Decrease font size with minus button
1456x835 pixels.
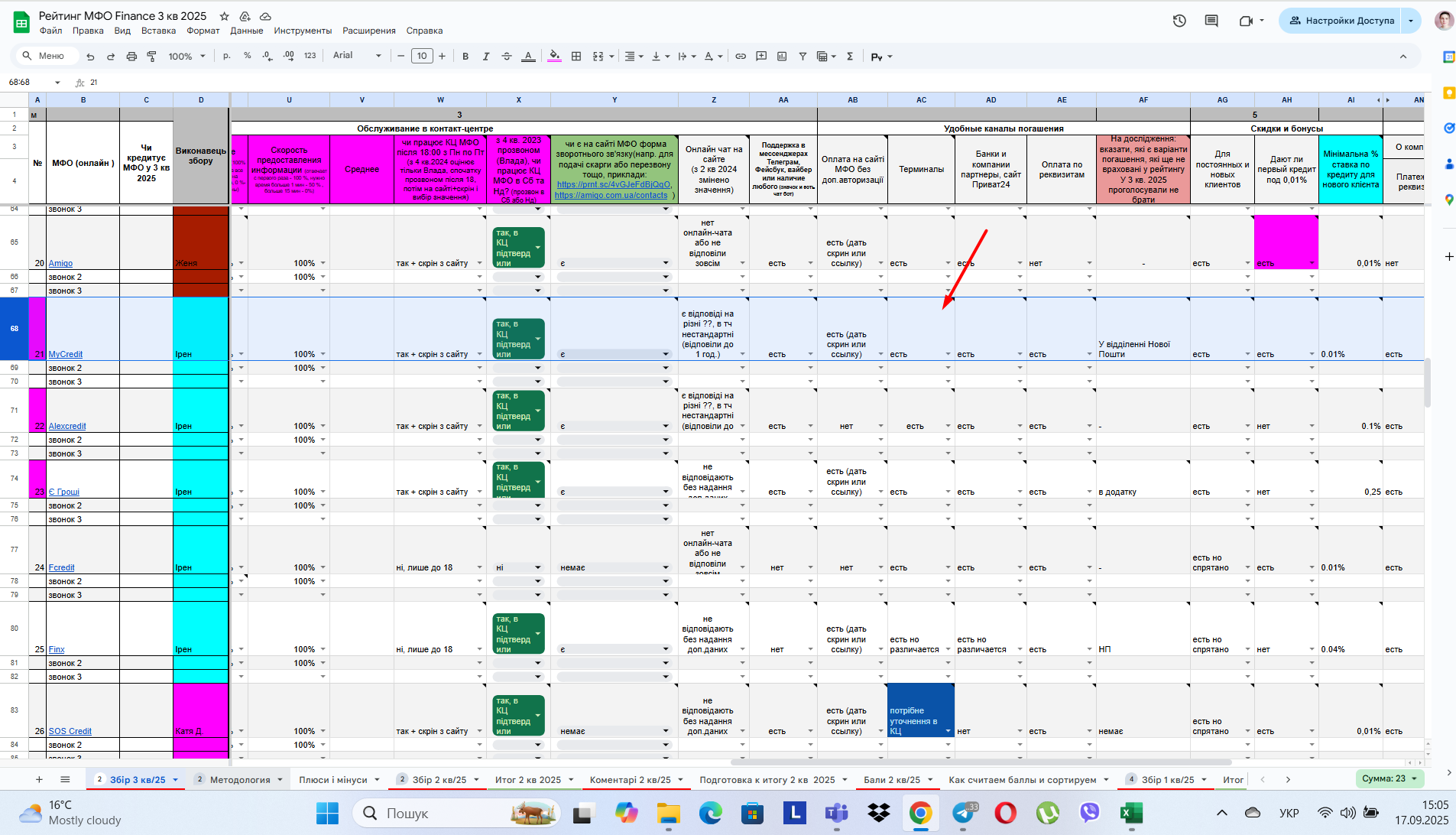click(x=400, y=56)
